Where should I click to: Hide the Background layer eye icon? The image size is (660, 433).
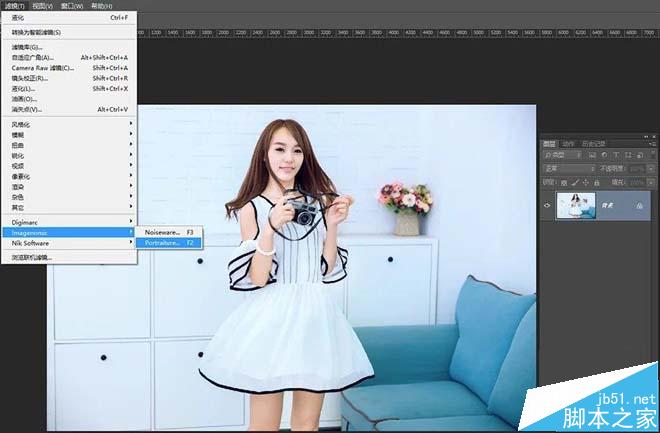547,205
